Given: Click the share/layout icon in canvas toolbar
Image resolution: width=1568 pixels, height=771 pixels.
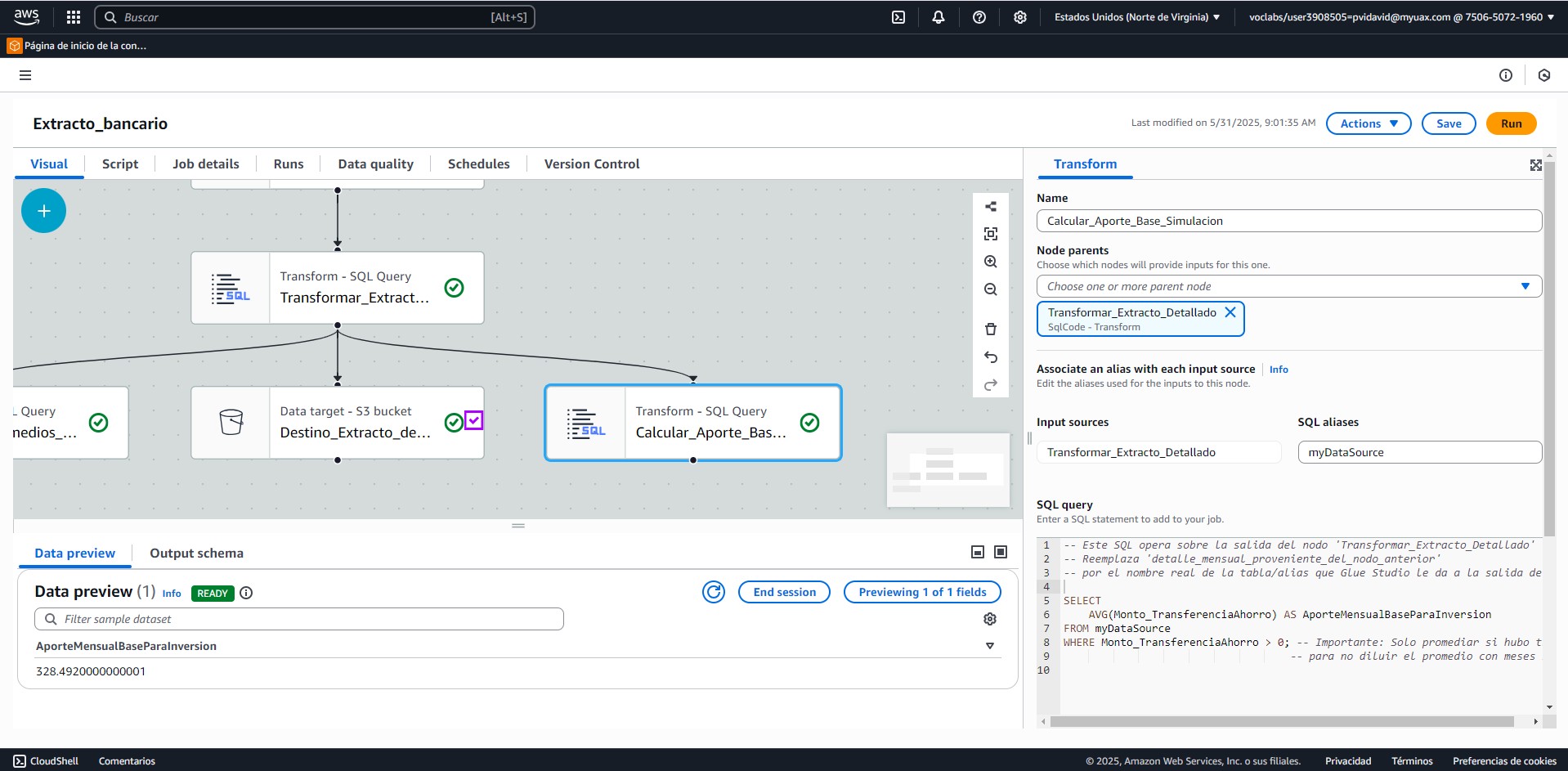Looking at the screenshot, I should pyautogui.click(x=991, y=206).
